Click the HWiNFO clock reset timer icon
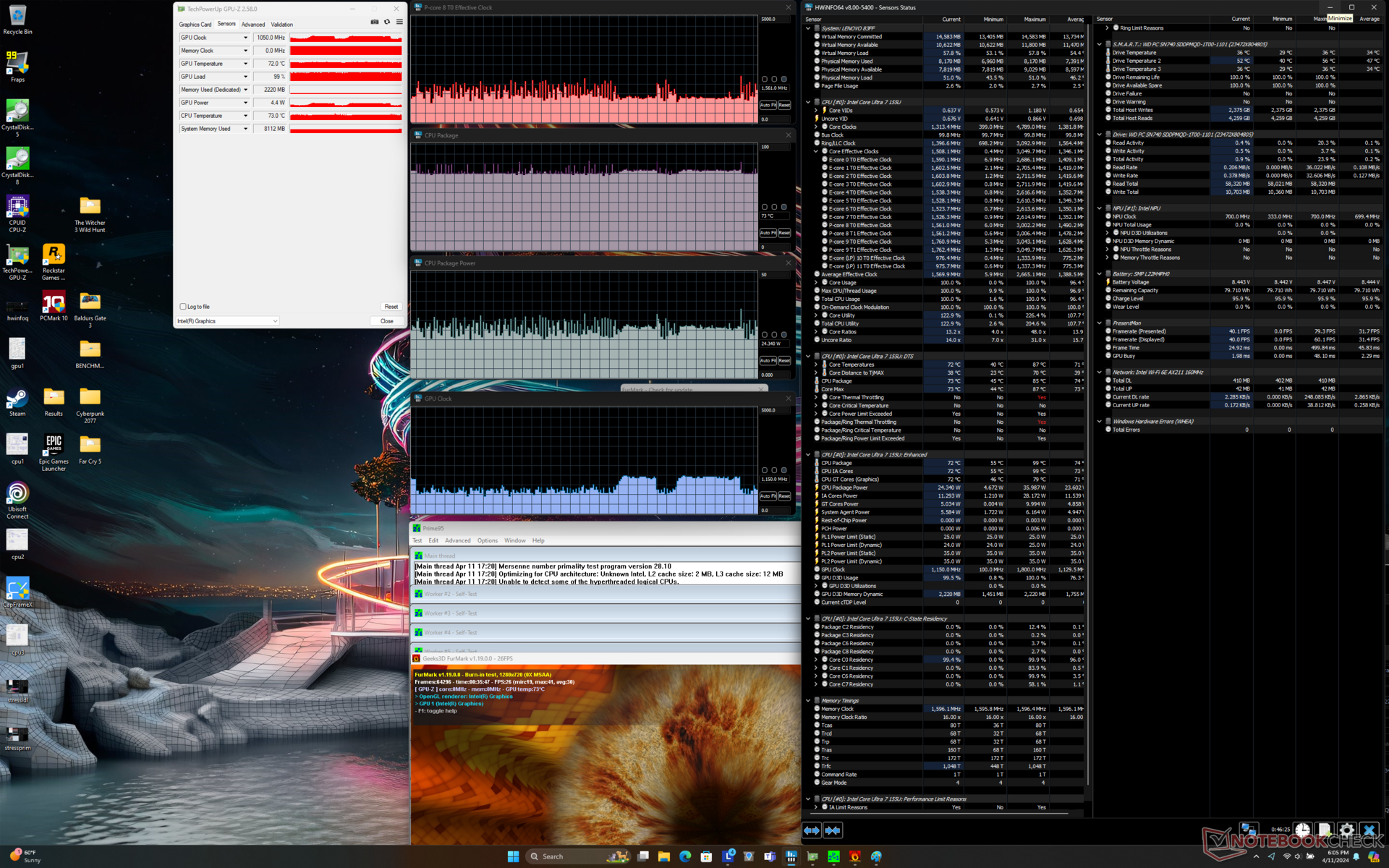 coord(1302,830)
